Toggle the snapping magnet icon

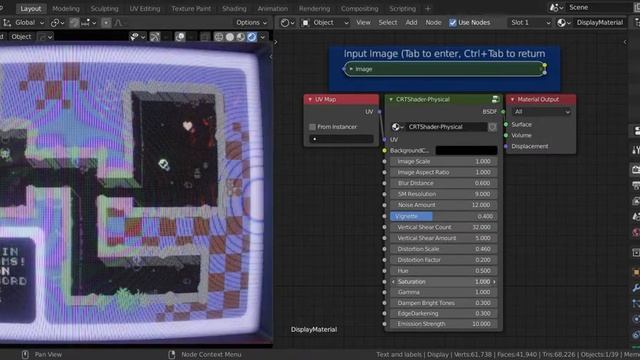coord(74,23)
